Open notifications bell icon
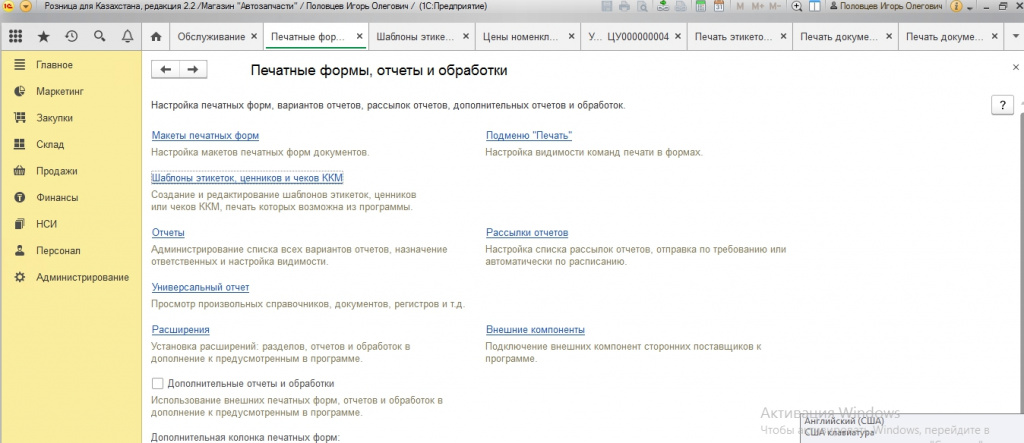Screen dimensions: 1024x443 point(128,37)
